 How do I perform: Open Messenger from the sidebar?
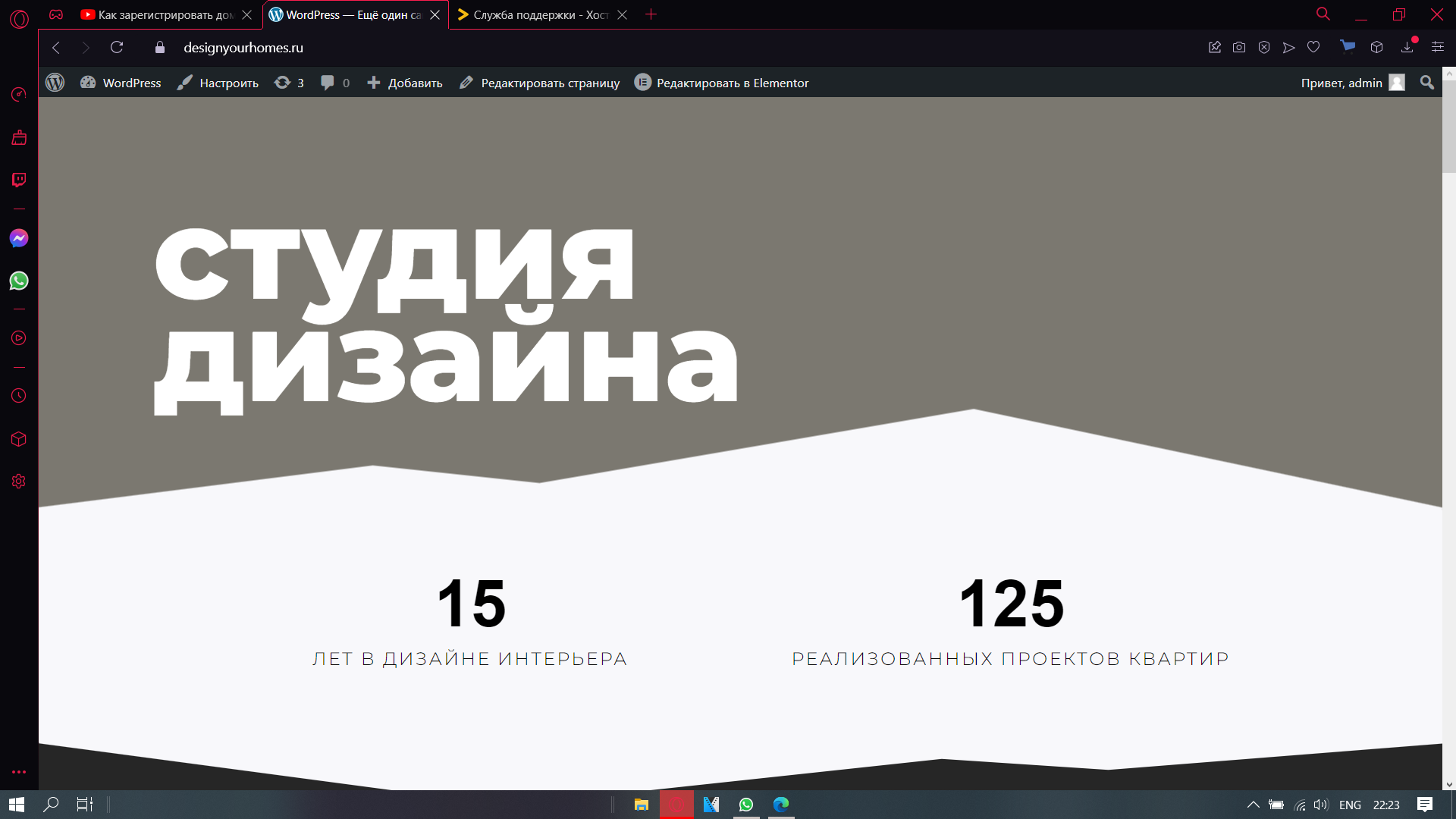pyautogui.click(x=19, y=238)
